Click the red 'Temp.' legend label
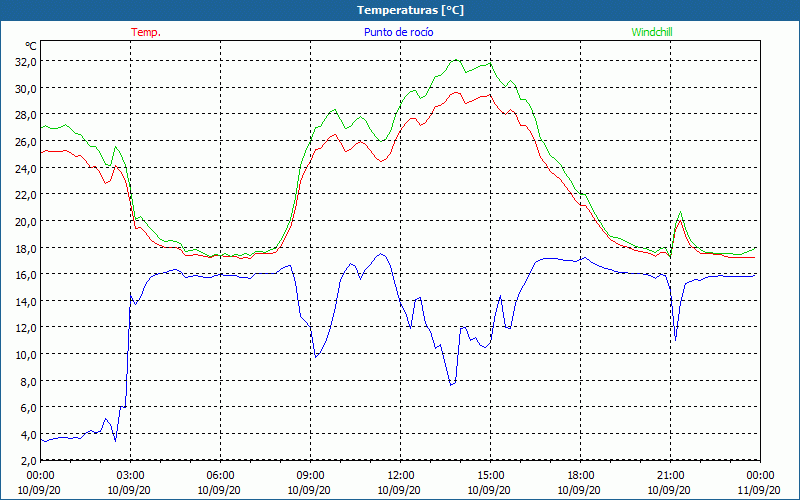The height and width of the screenshot is (500, 800). [146, 32]
